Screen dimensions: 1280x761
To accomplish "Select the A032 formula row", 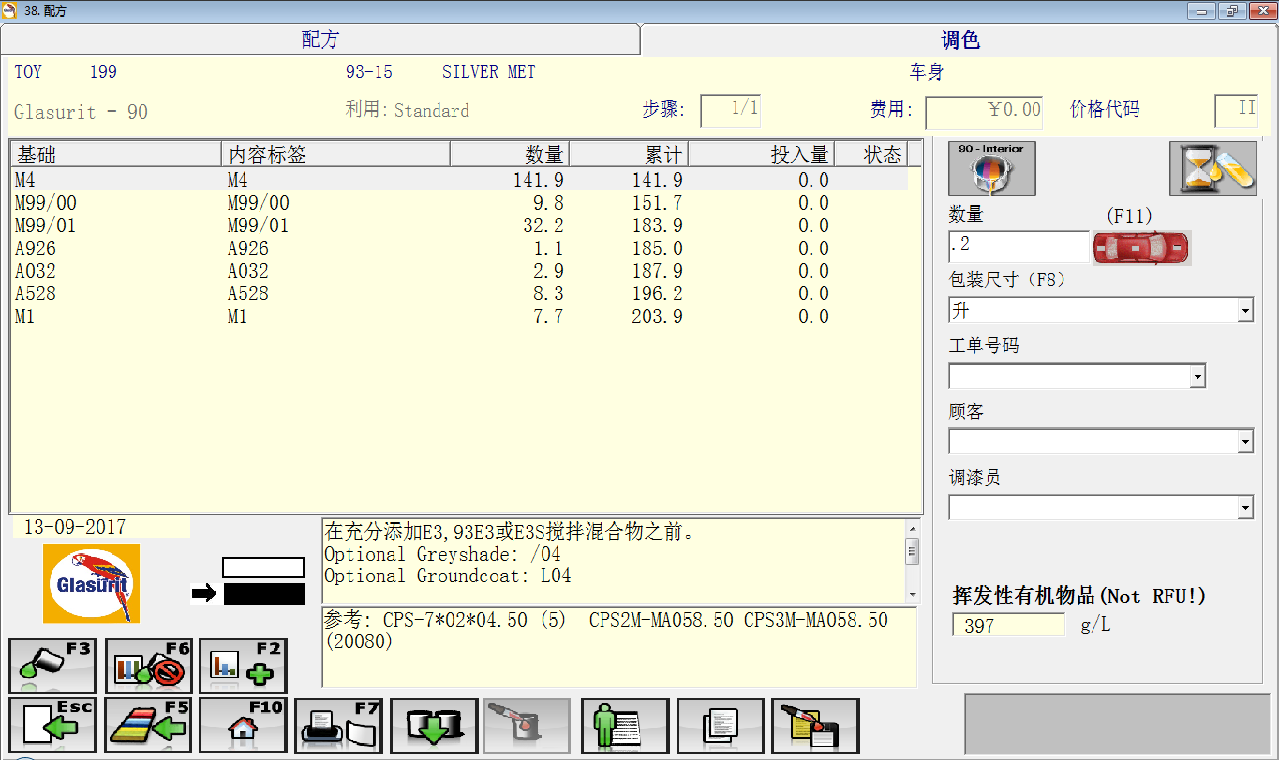I will (x=460, y=271).
